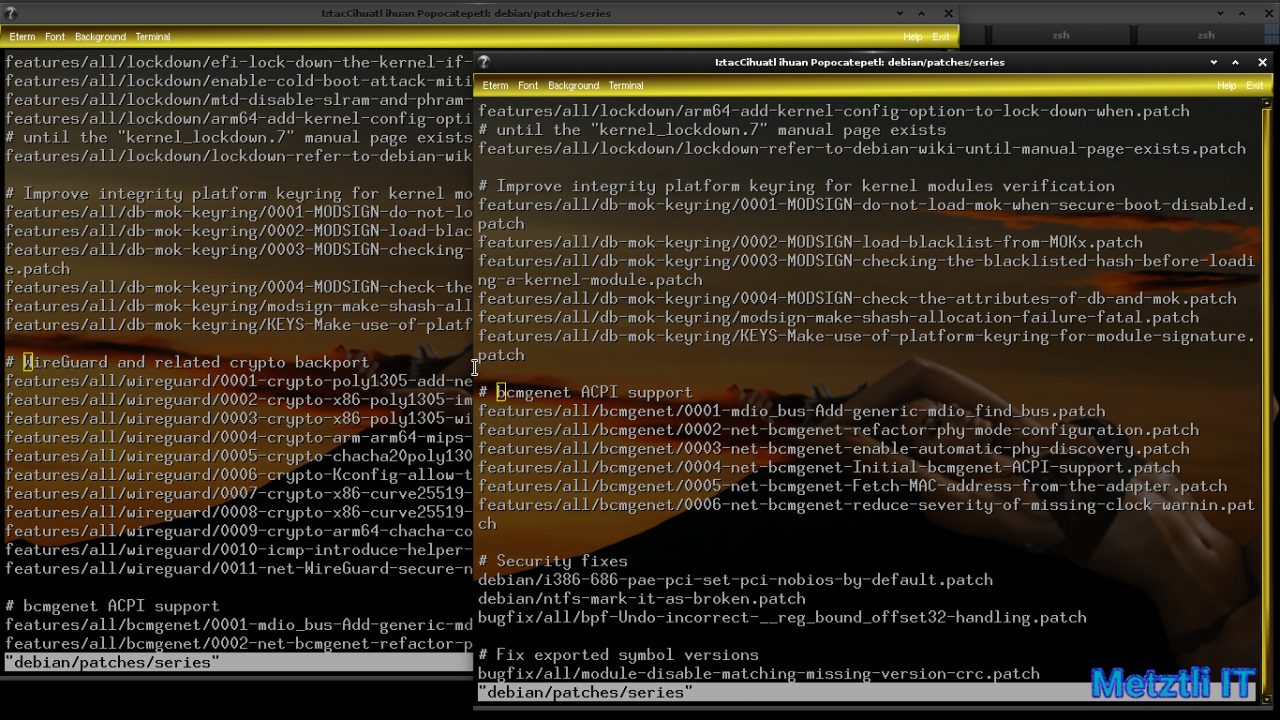Click 'lockdown/efi-lock-down-the-kernel-if-' line in back window
This screenshot has width=1280, height=720.
239,62
